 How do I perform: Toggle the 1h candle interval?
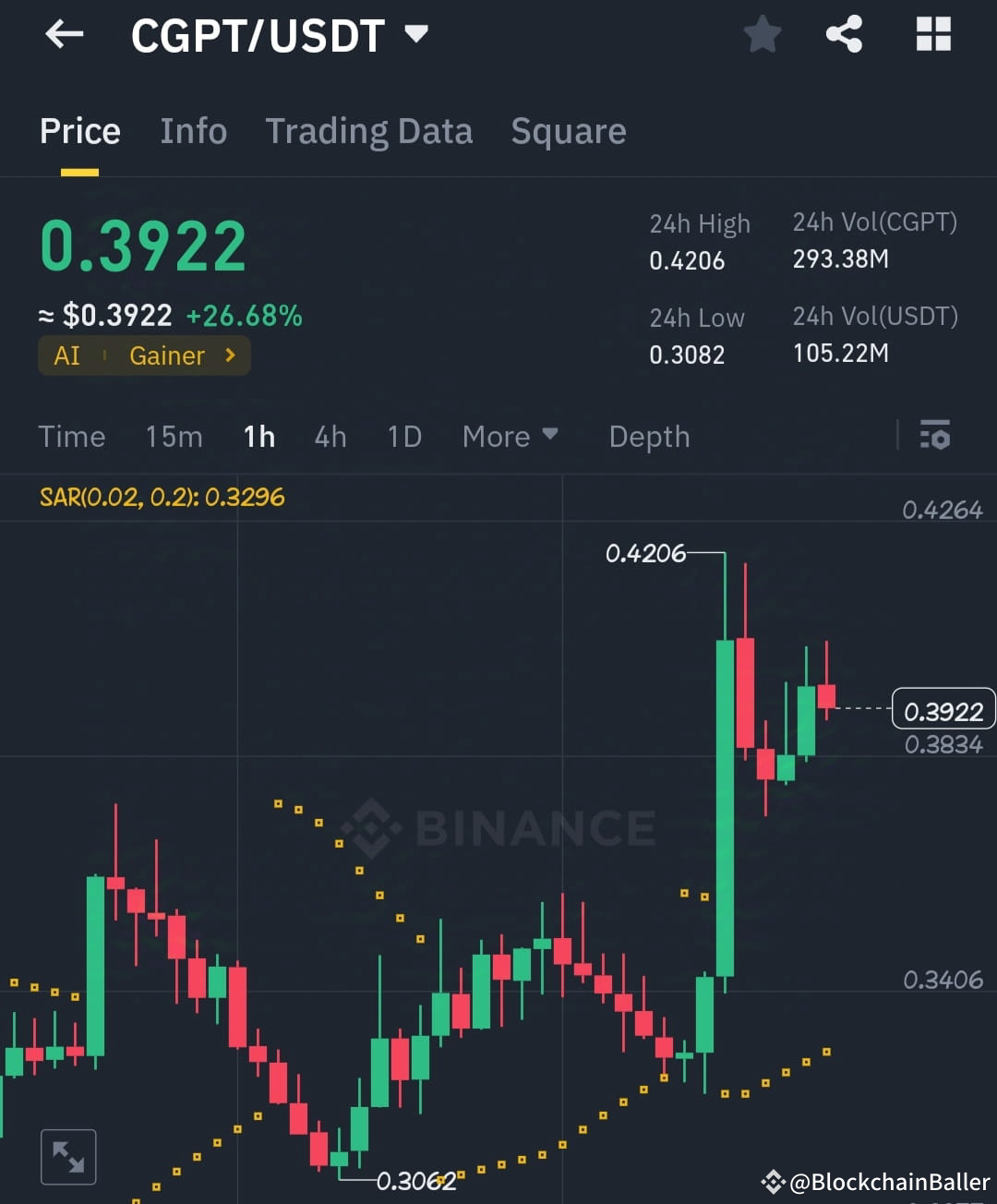258,436
